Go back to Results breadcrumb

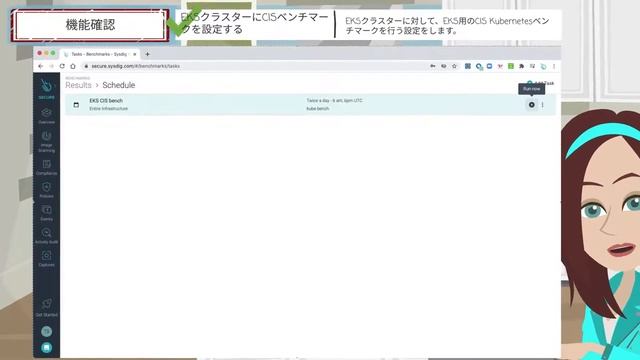click(78, 85)
